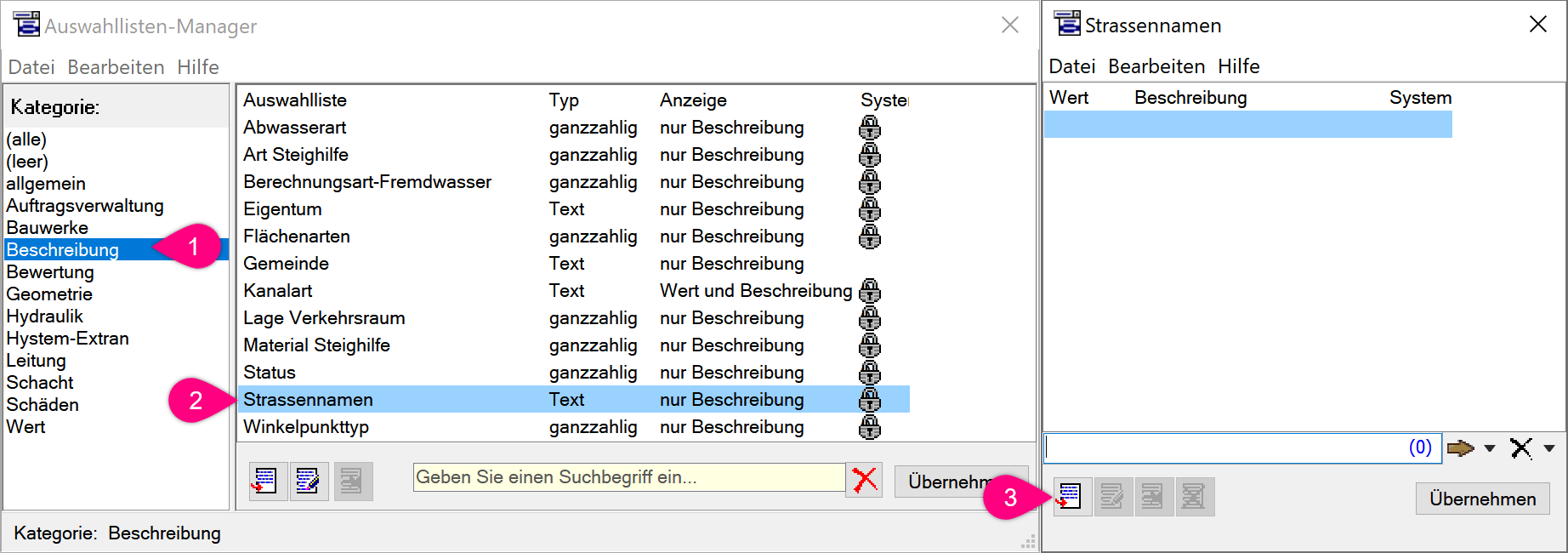Open the dropdown next to the black X
The image size is (1568, 553).
click(x=1548, y=448)
